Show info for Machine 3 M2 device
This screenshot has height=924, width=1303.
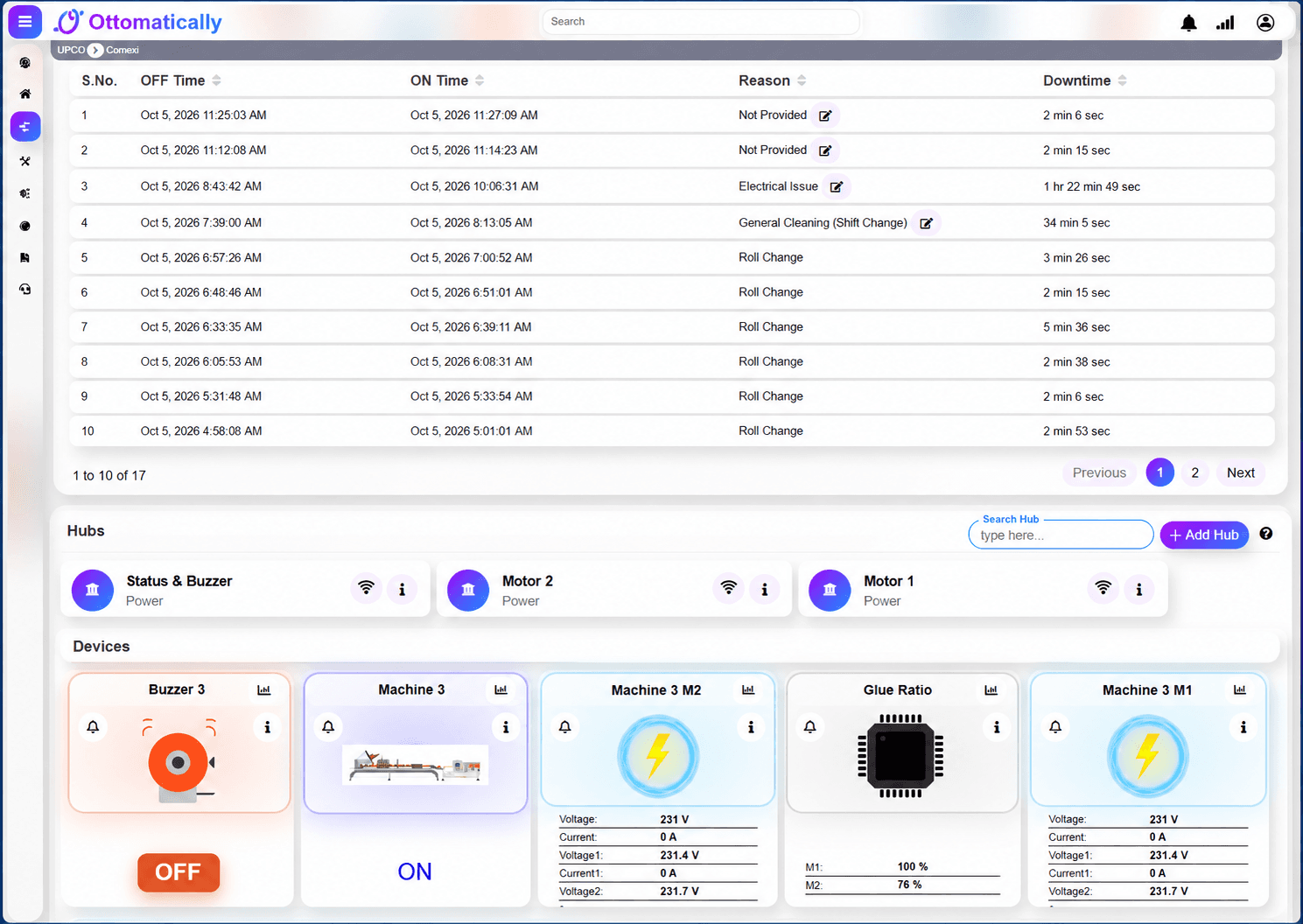751,727
